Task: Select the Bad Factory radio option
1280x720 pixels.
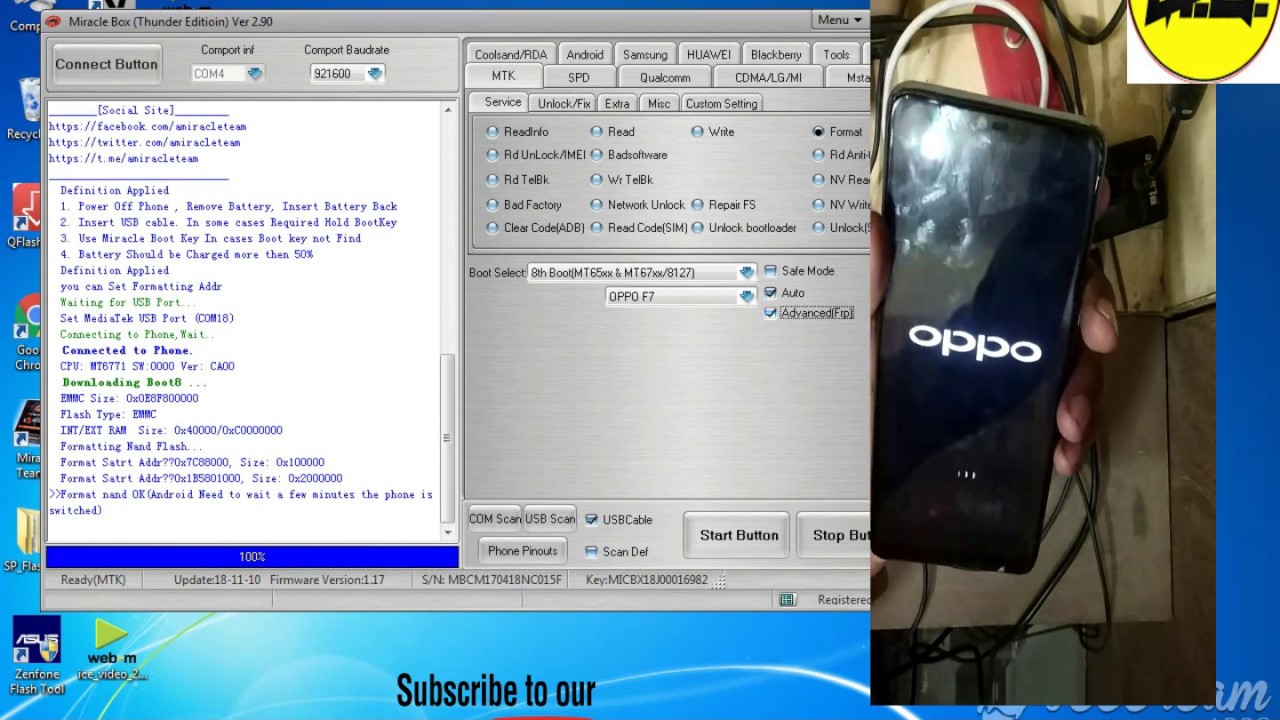Action: pyautogui.click(x=524, y=205)
